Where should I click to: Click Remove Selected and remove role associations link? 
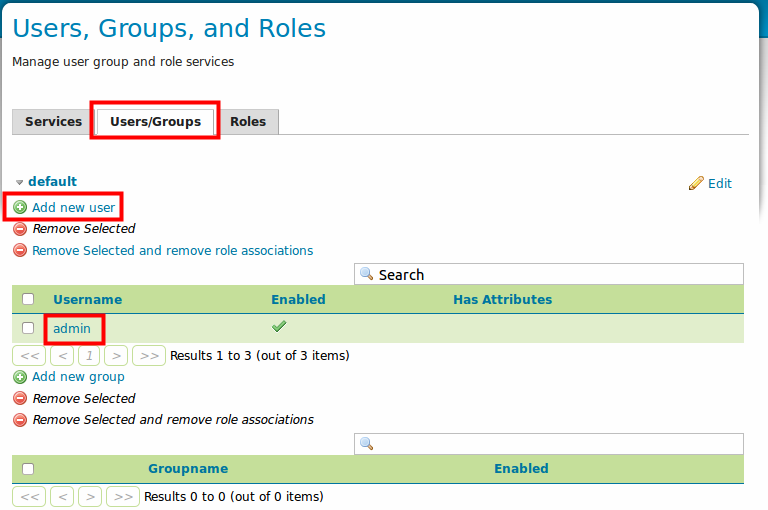click(x=172, y=250)
